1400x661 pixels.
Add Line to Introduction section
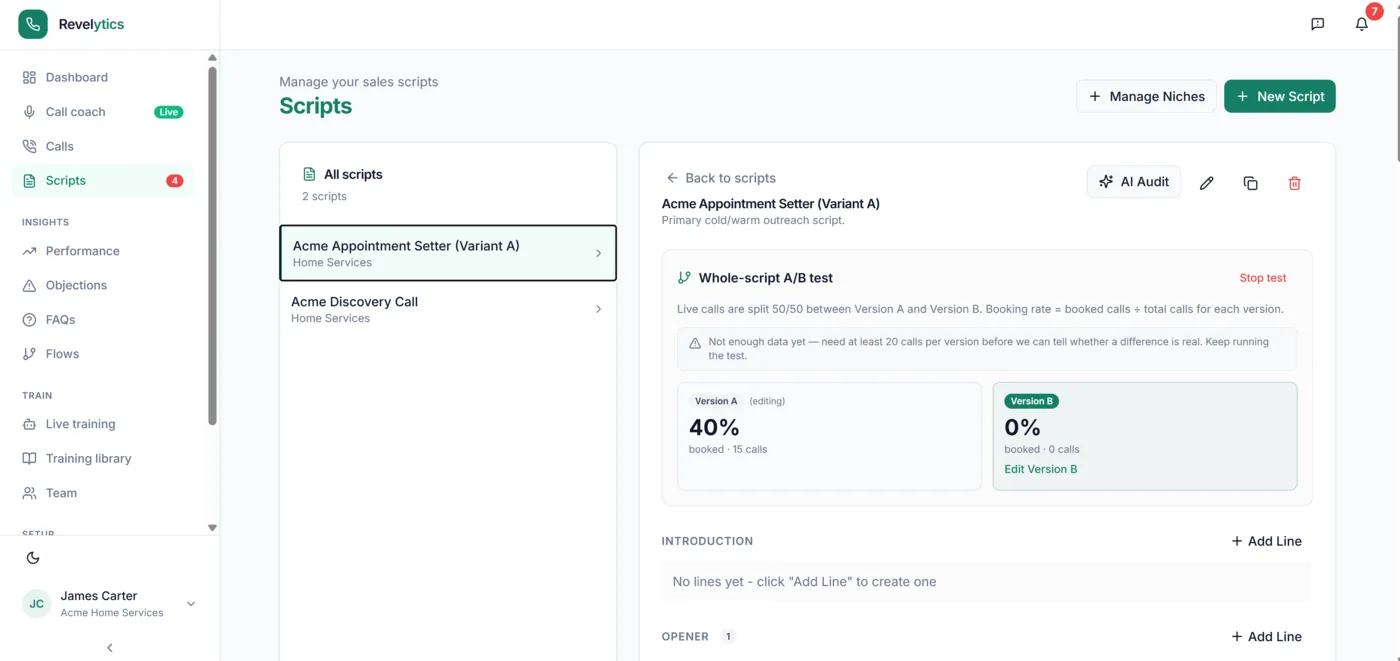1266,541
